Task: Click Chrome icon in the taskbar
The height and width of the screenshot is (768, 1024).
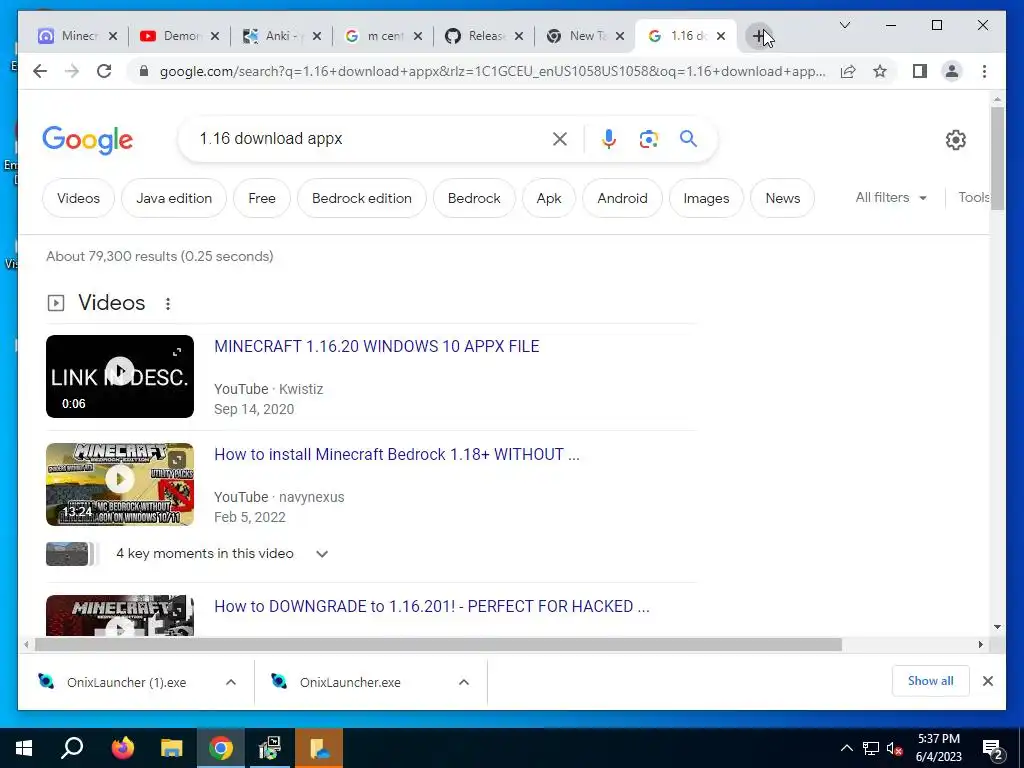Action: 221,748
